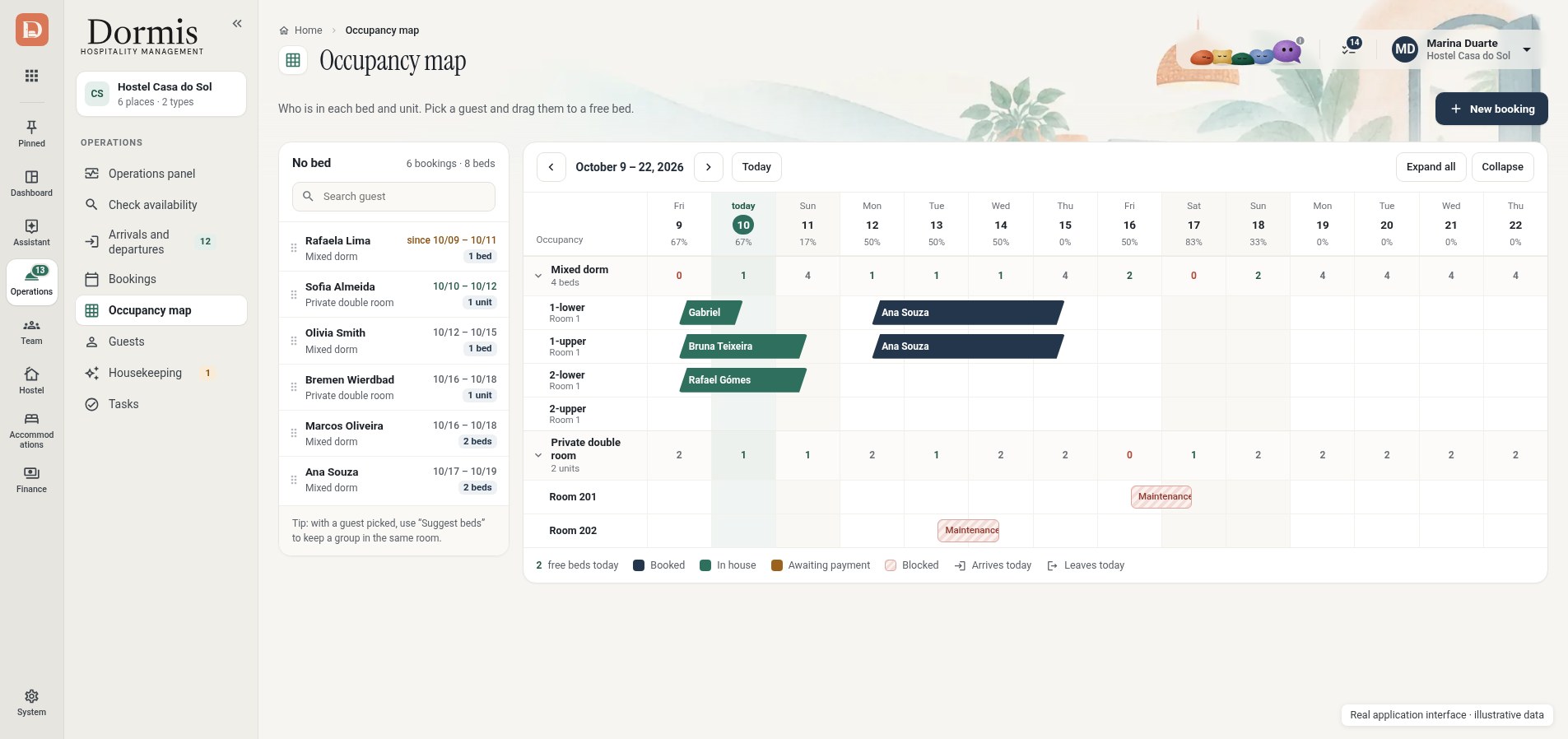
Task: Select today's date column 10
Action: pyautogui.click(x=743, y=225)
